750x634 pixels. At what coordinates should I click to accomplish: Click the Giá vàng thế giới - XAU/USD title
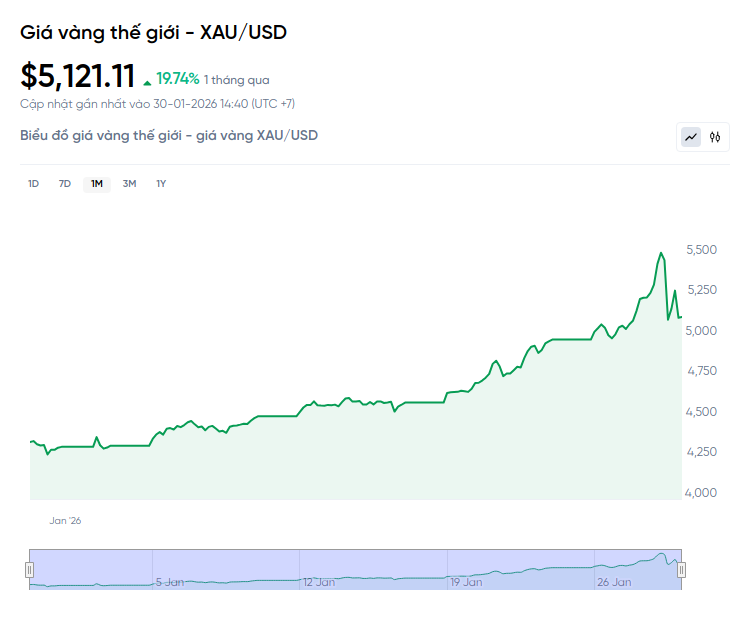pos(154,32)
